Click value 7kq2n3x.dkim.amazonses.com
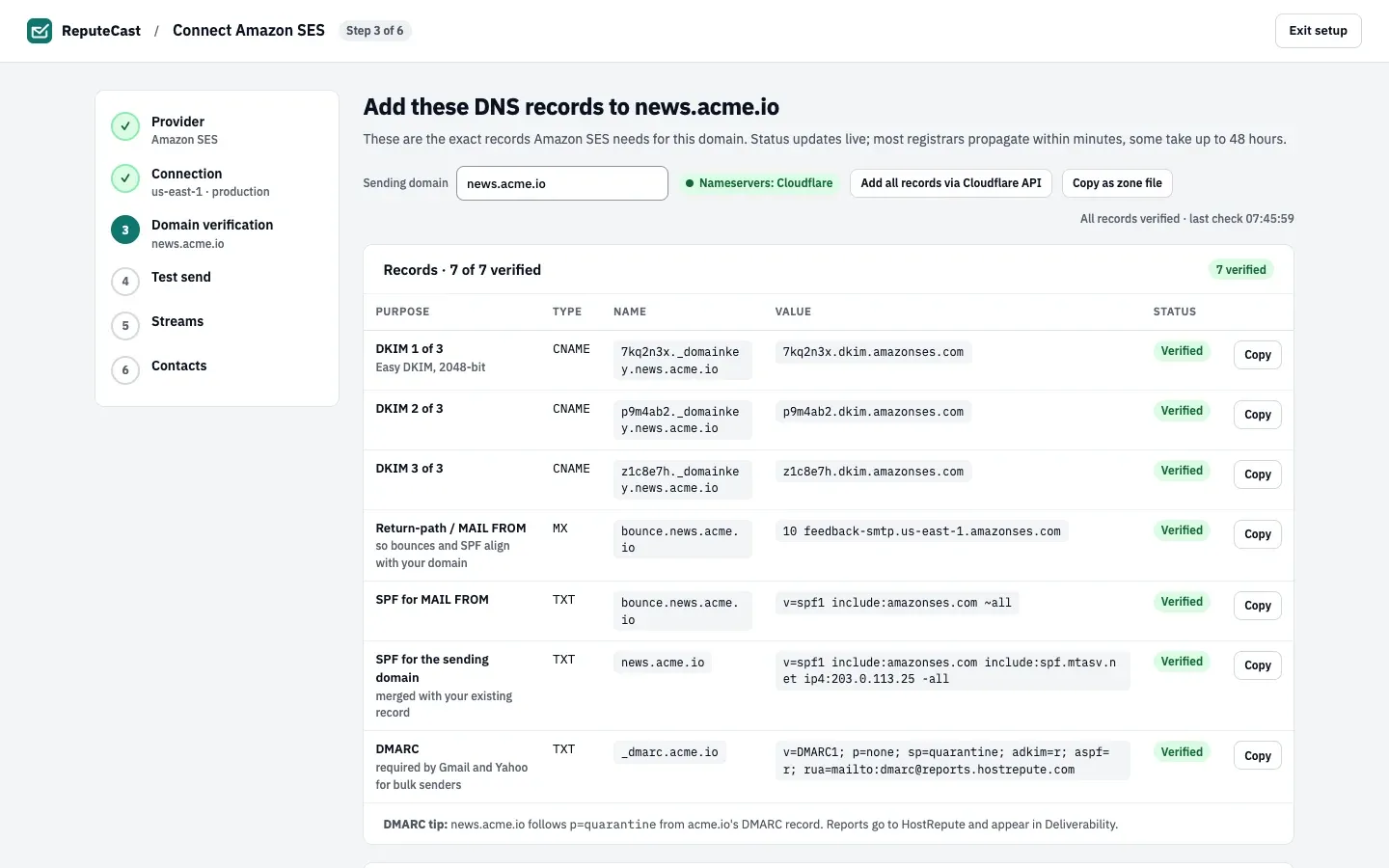Image resolution: width=1389 pixels, height=868 pixels. [873, 352]
